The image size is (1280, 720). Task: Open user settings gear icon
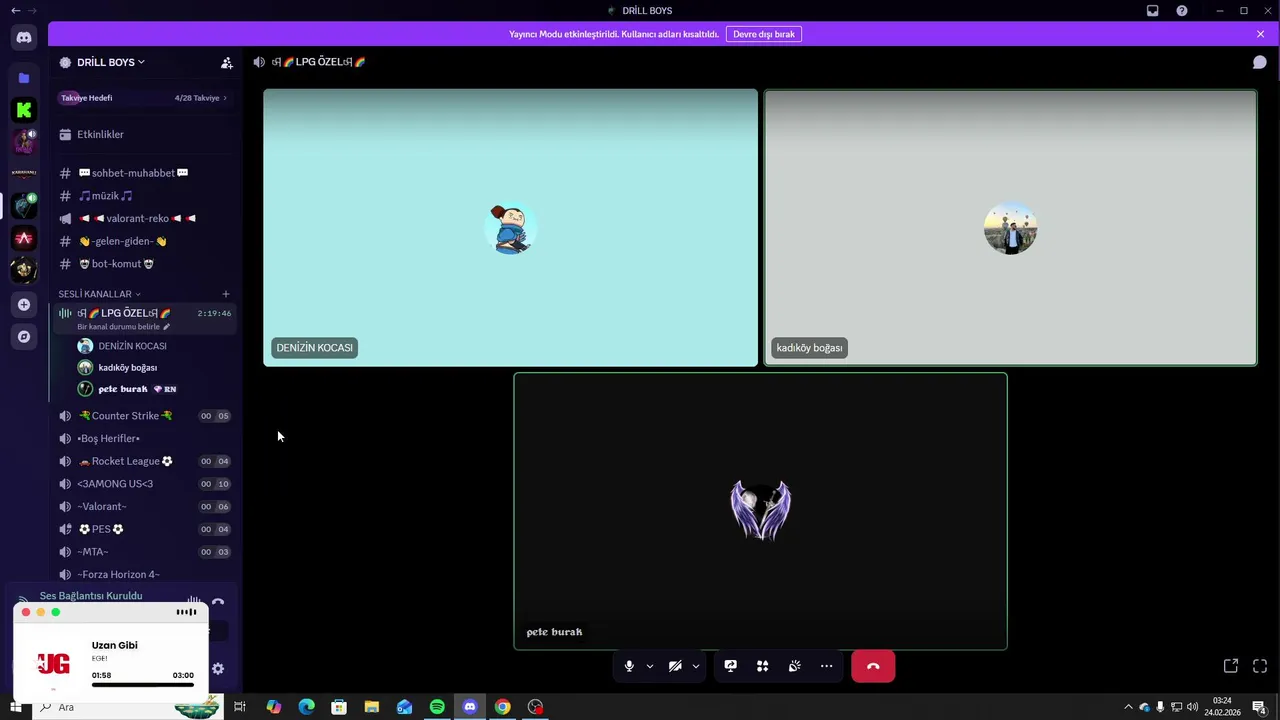coord(218,669)
